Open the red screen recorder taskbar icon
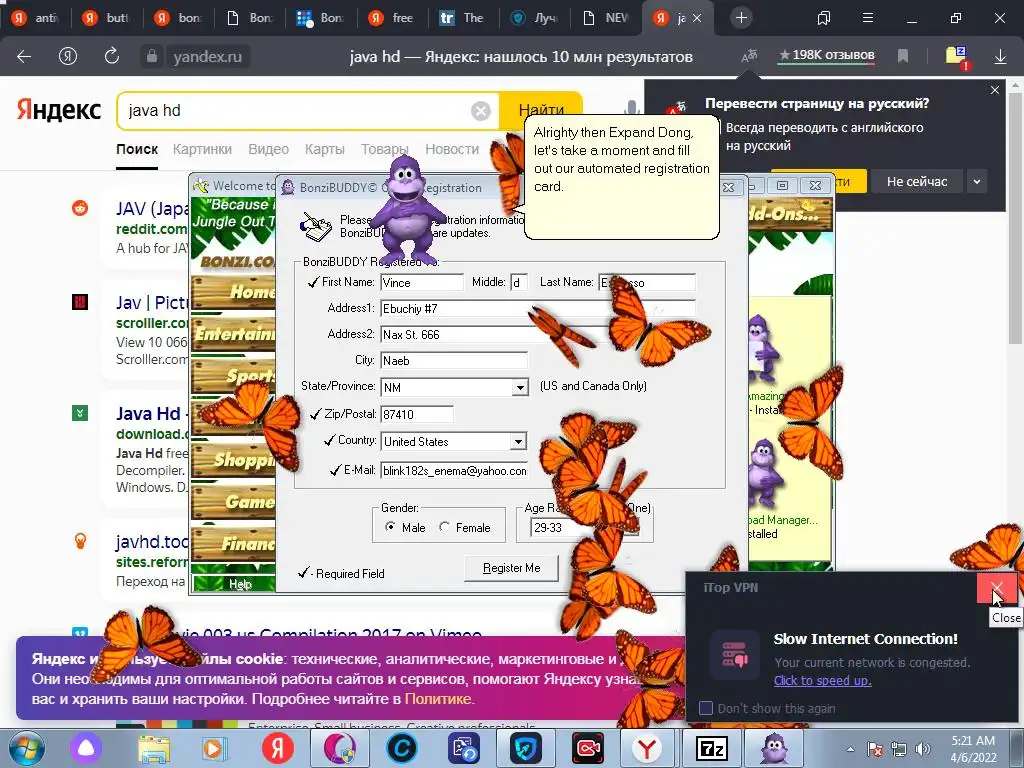The width and height of the screenshot is (1024, 768). pyautogui.click(x=588, y=749)
